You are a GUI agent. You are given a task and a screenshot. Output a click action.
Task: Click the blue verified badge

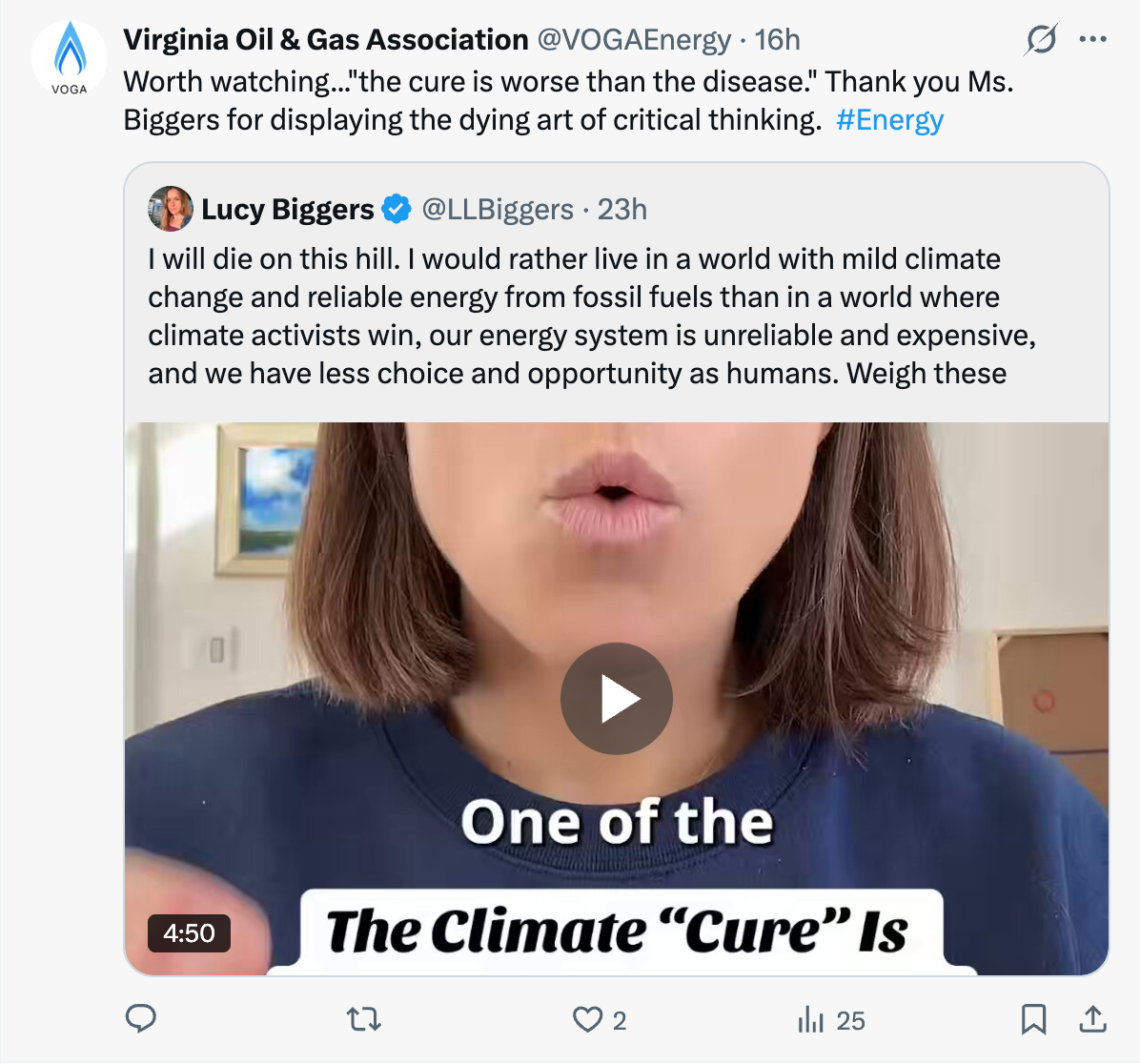(397, 209)
